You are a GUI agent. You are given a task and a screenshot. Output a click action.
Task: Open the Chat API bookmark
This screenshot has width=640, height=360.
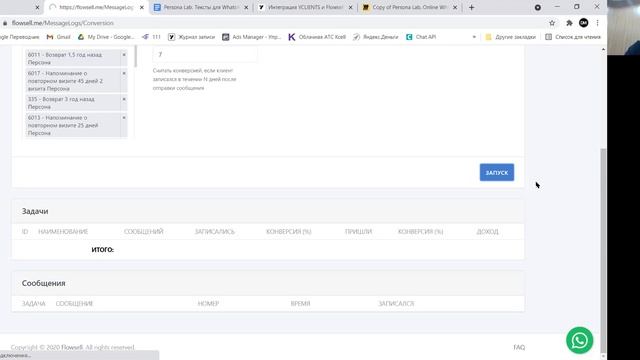[421, 37]
